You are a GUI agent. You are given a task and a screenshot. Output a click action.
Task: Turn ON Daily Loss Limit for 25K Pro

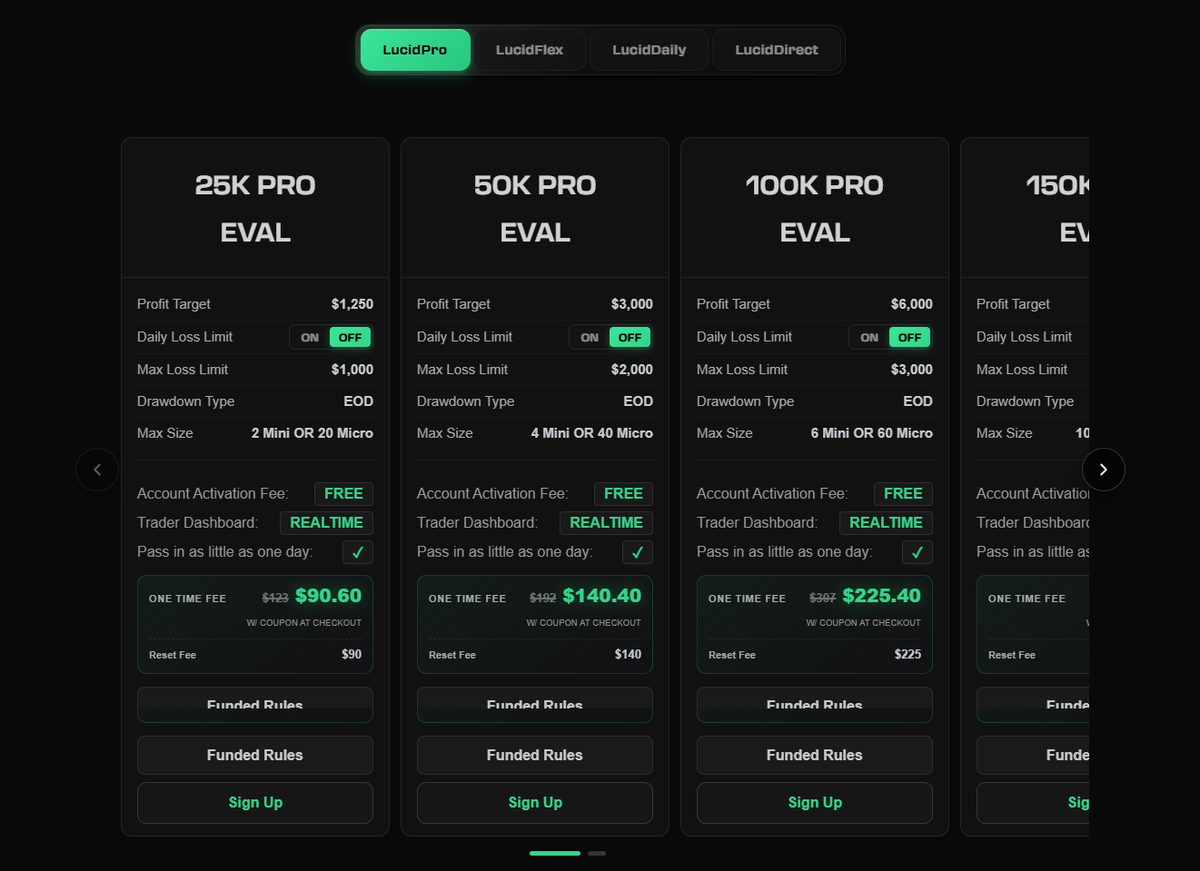(310, 337)
